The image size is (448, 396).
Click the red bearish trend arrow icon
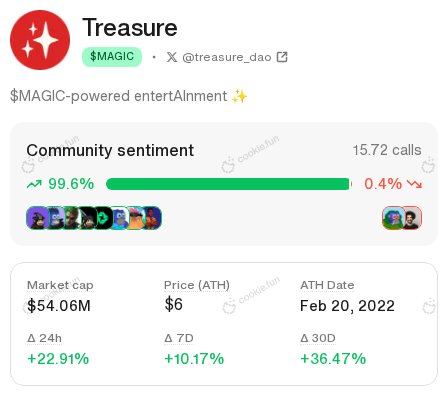414,184
